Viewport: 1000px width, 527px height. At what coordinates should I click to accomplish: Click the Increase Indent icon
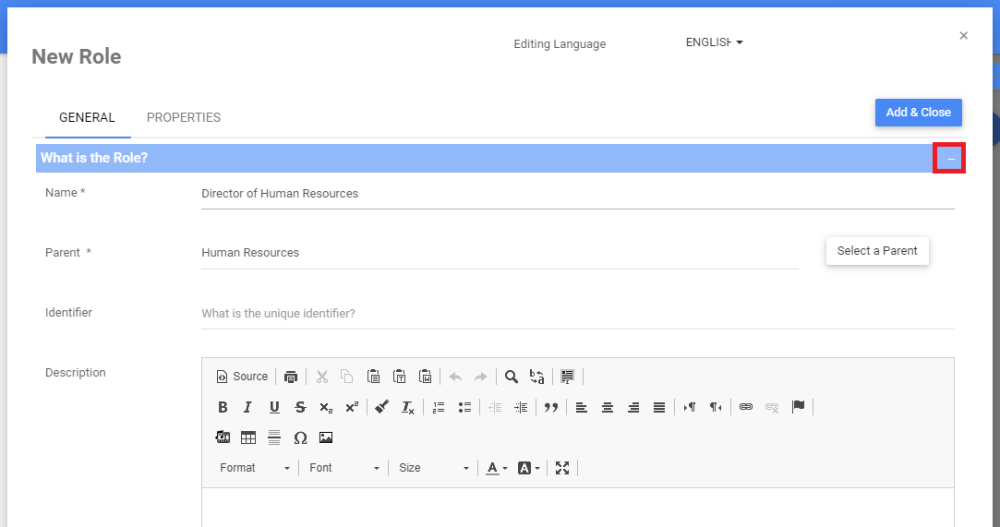[x=521, y=407]
